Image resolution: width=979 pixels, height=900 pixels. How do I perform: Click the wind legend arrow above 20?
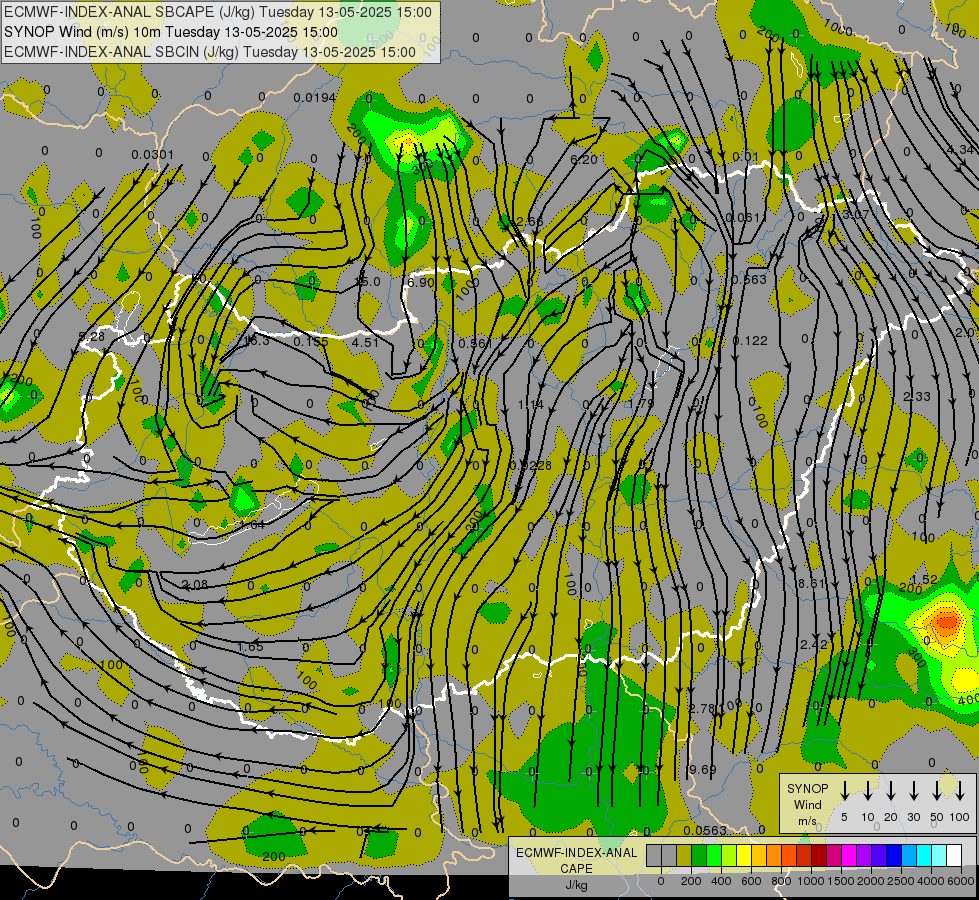pos(891,791)
